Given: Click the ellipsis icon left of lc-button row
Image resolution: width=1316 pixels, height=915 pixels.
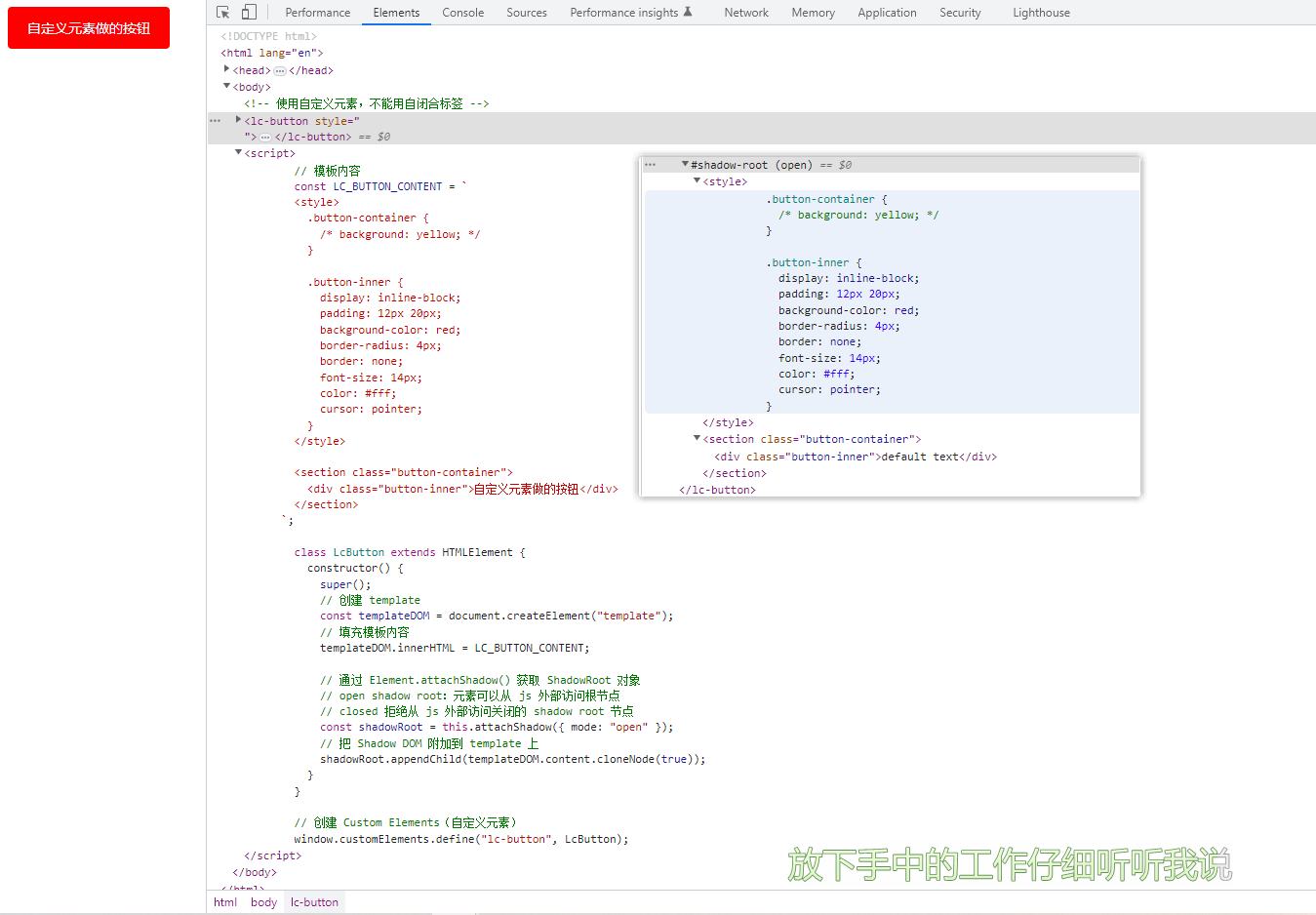Looking at the screenshot, I should pyautogui.click(x=216, y=121).
